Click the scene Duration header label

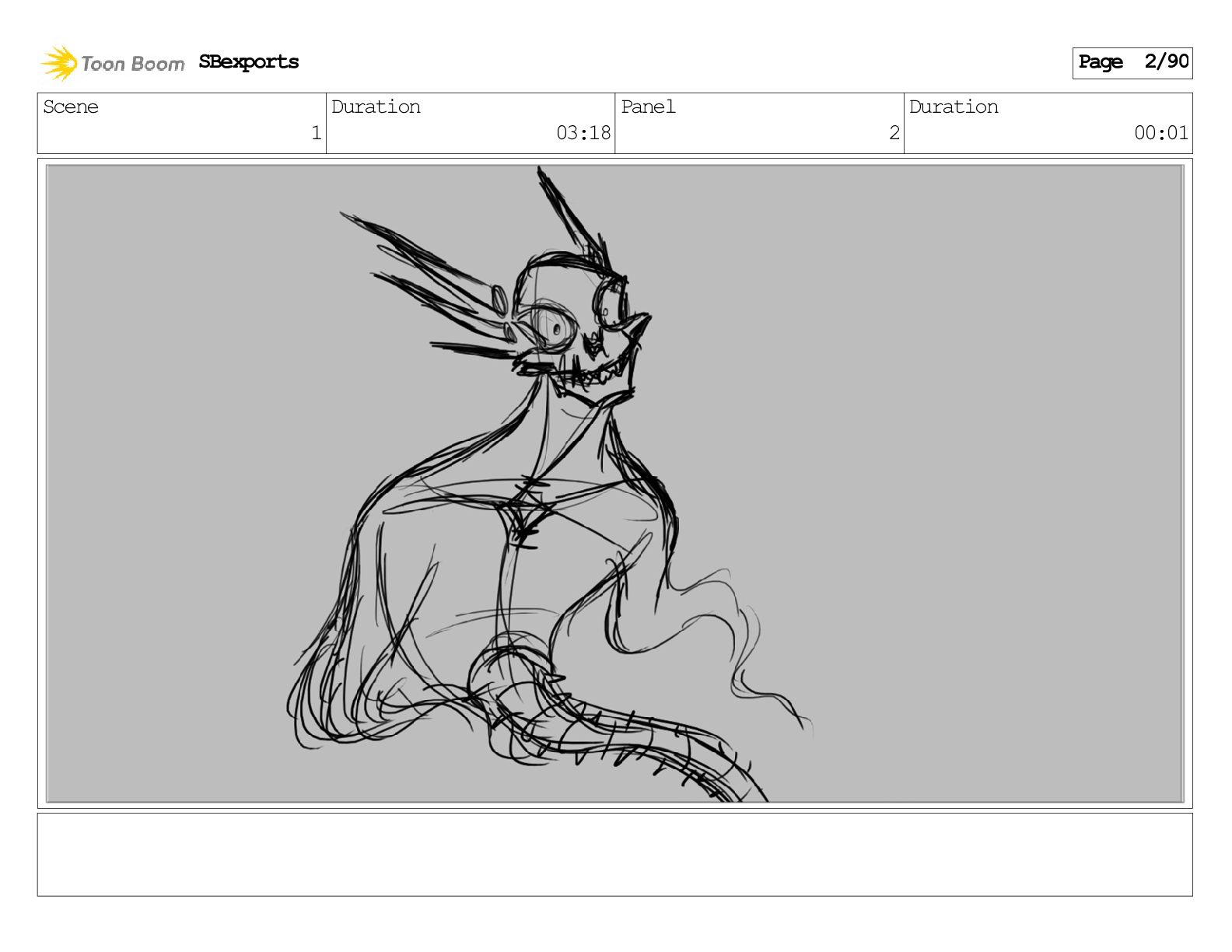click(376, 107)
